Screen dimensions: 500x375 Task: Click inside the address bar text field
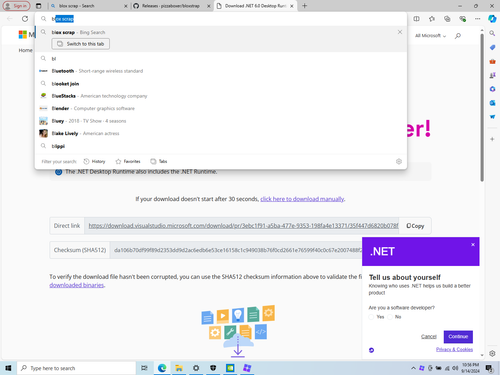click(x=220, y=19)
